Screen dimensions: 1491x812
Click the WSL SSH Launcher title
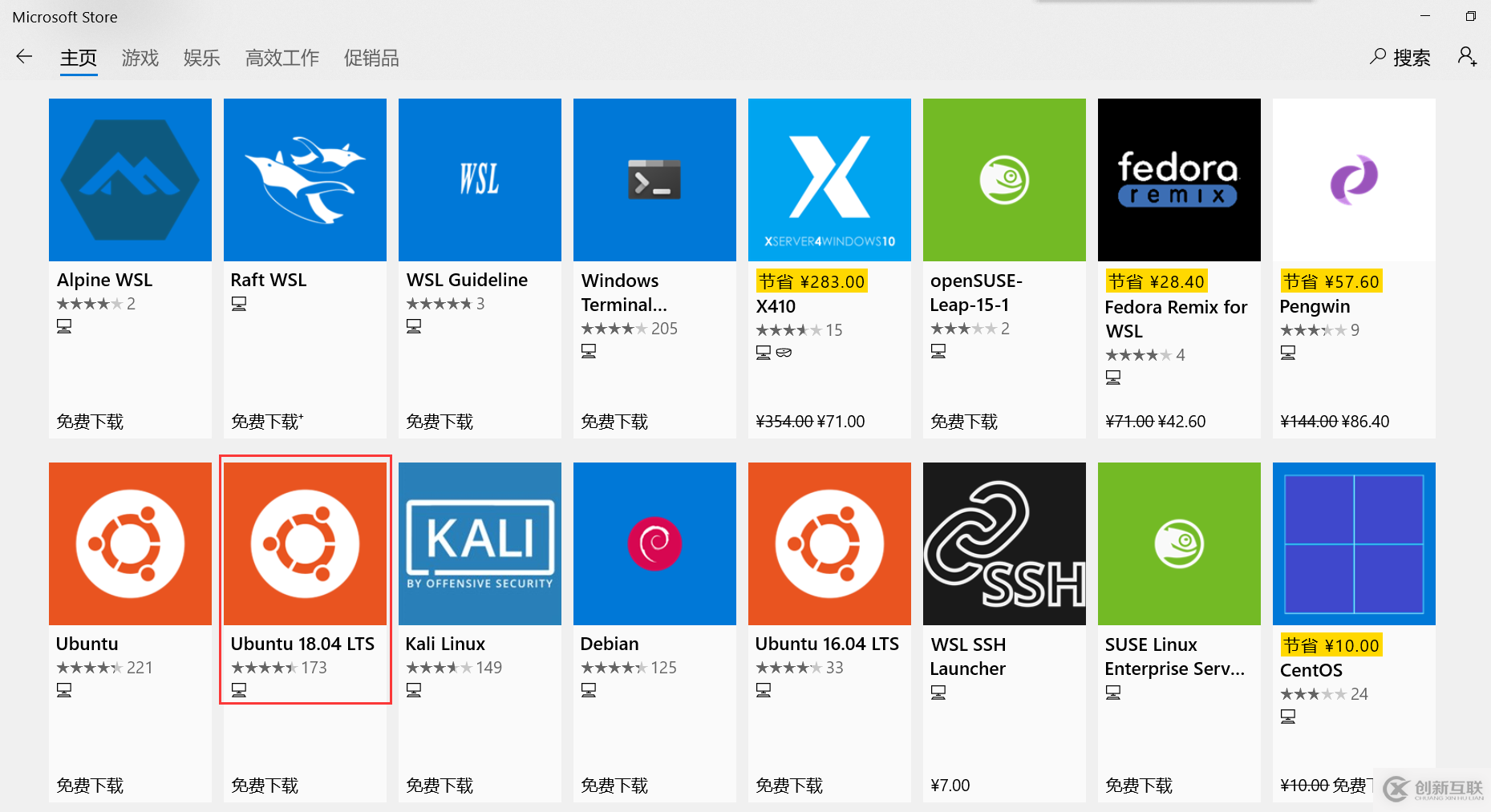[x=968, y=656]
